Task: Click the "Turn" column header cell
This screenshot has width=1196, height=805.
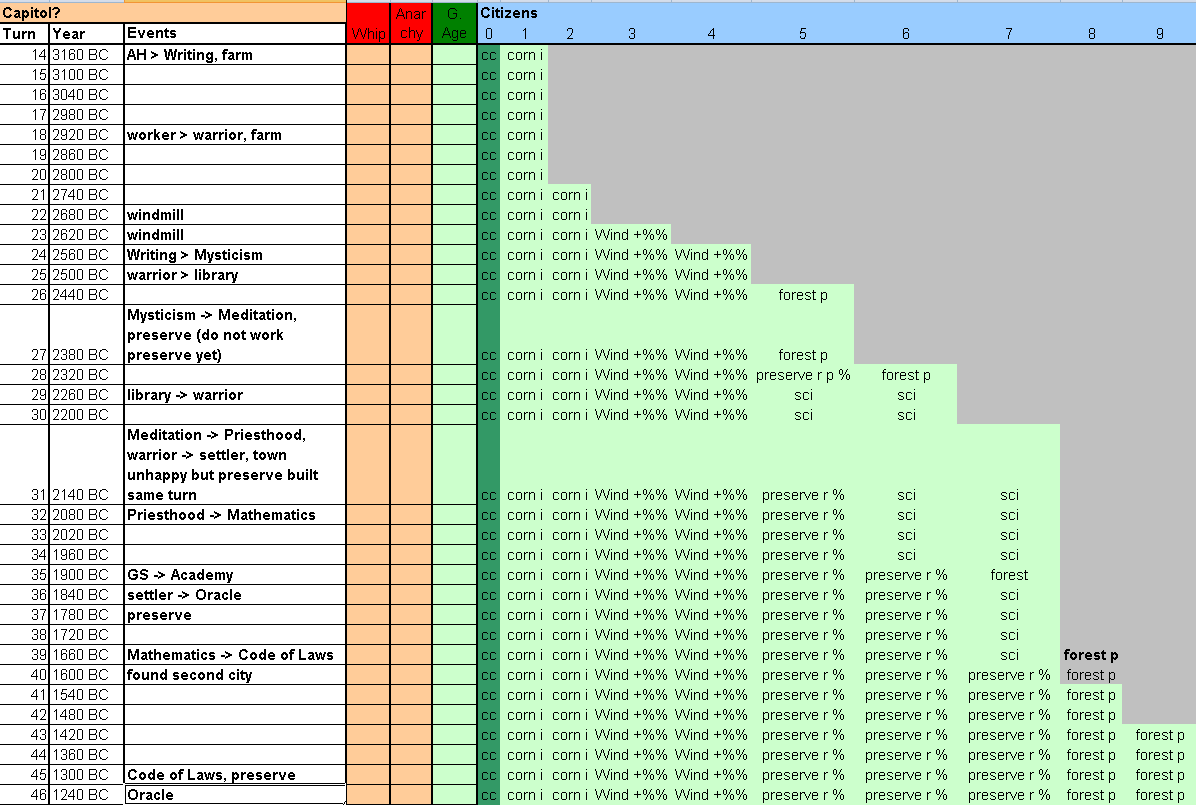Action: [24, 33]
